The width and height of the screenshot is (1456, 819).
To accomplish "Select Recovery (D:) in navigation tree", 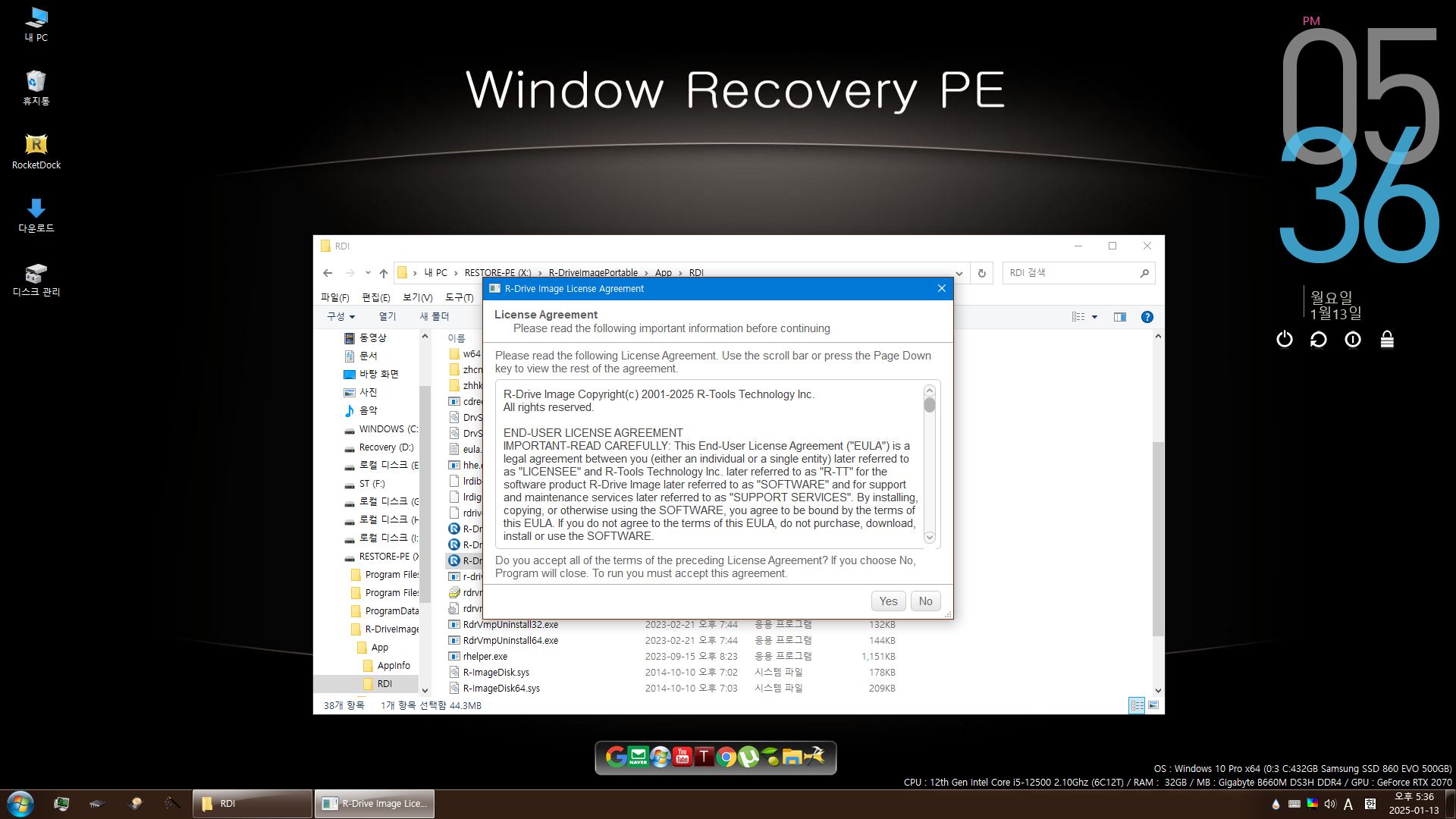I will pyautogui.click(x=386, y=447).
